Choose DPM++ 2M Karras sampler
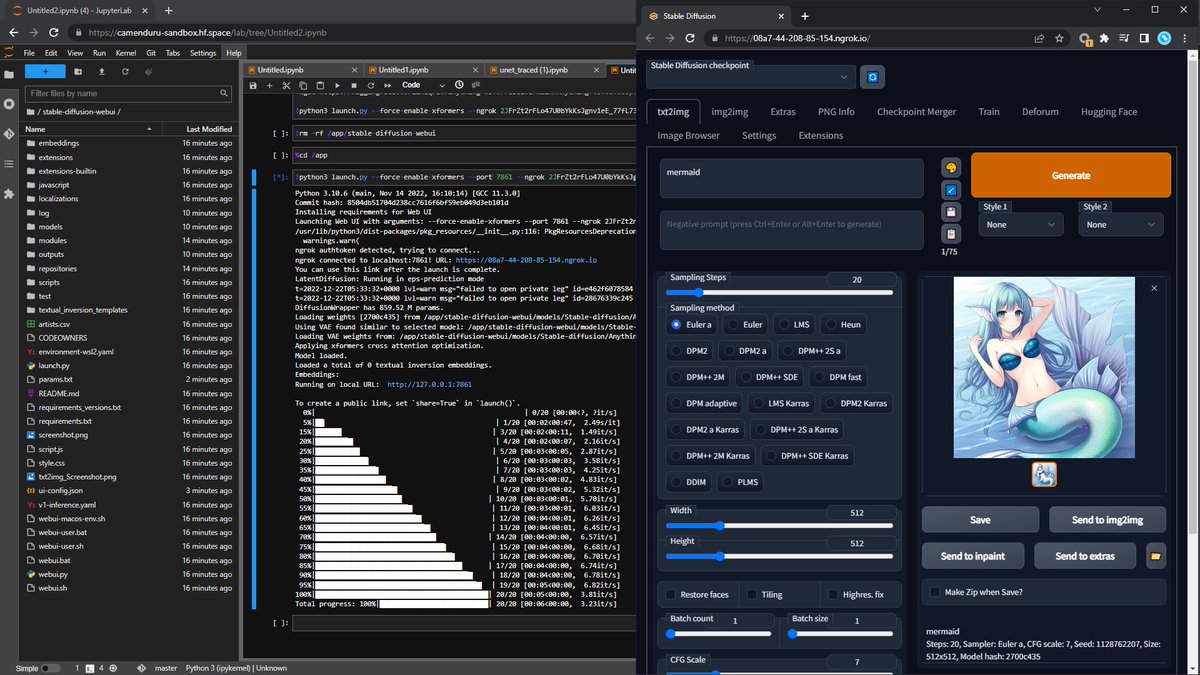Viewport: 1200px width, 675px height. [710, 456]
